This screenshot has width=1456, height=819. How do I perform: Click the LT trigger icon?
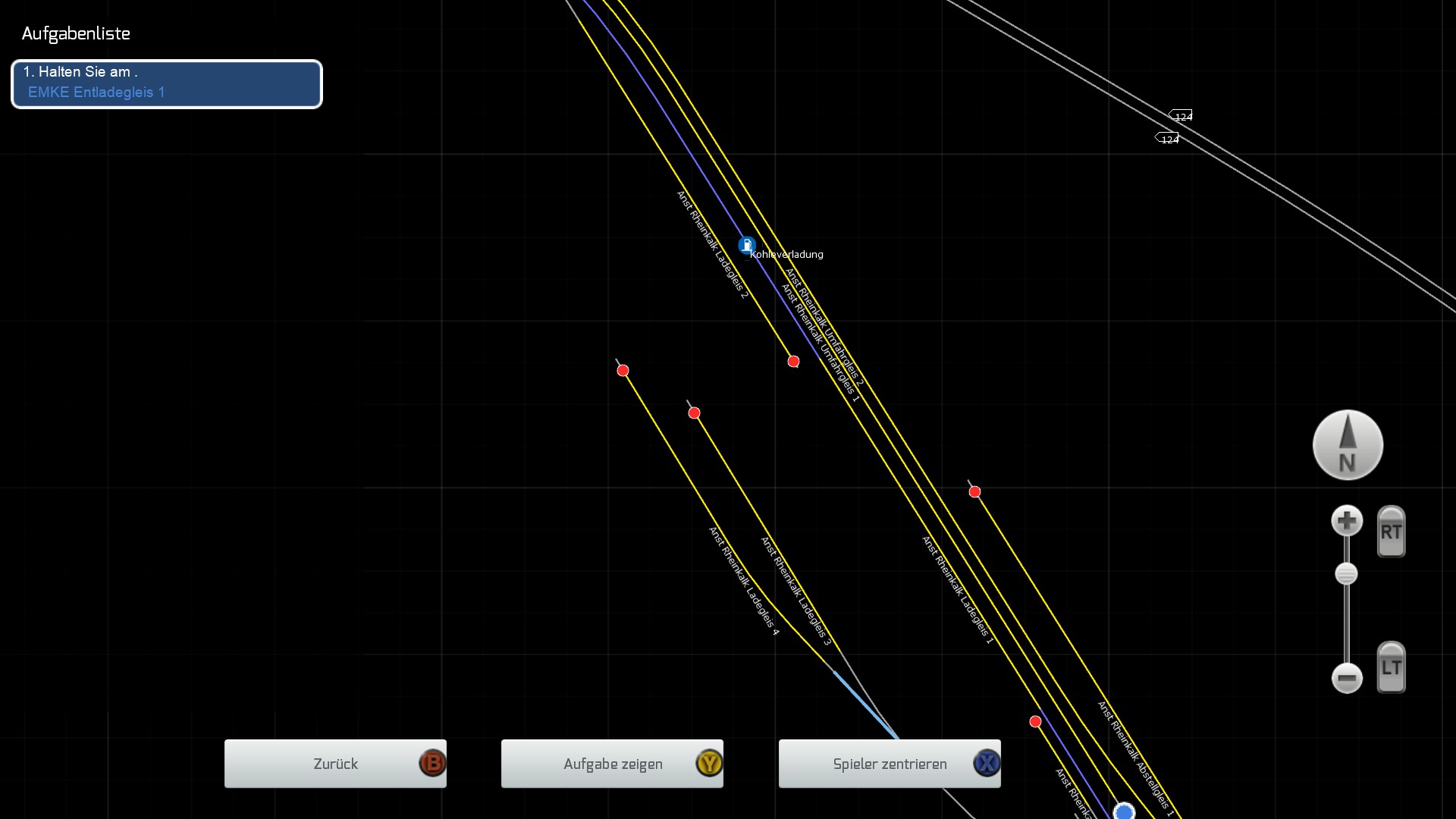point(1391,667)
